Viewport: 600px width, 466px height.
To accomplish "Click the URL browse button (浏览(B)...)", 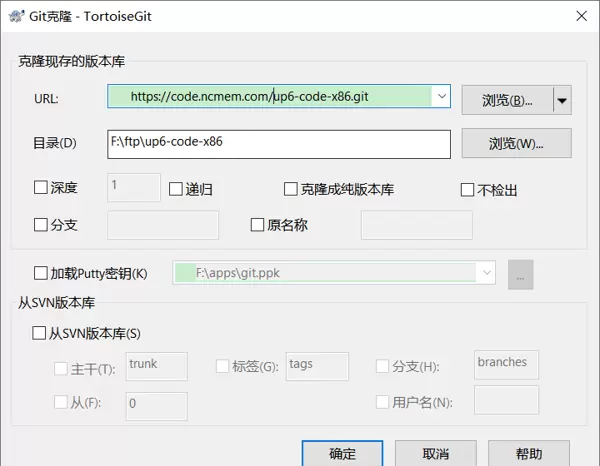I will click(506, 100).
